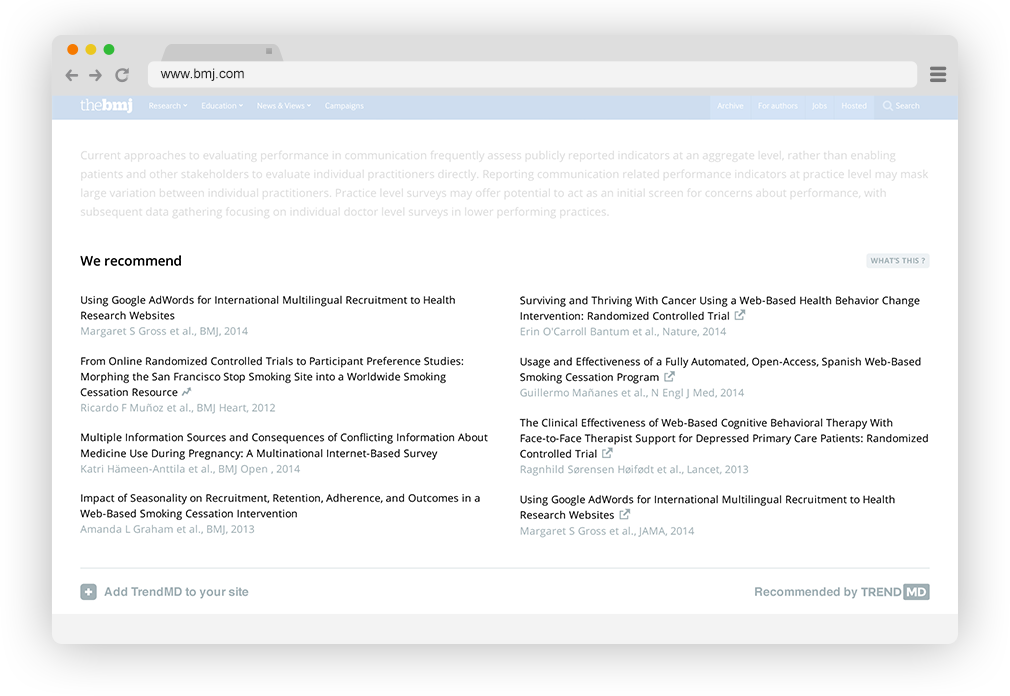Click the thebmj logo
This screenshot has width=1010, height=696.
click(x=106, y=106)
